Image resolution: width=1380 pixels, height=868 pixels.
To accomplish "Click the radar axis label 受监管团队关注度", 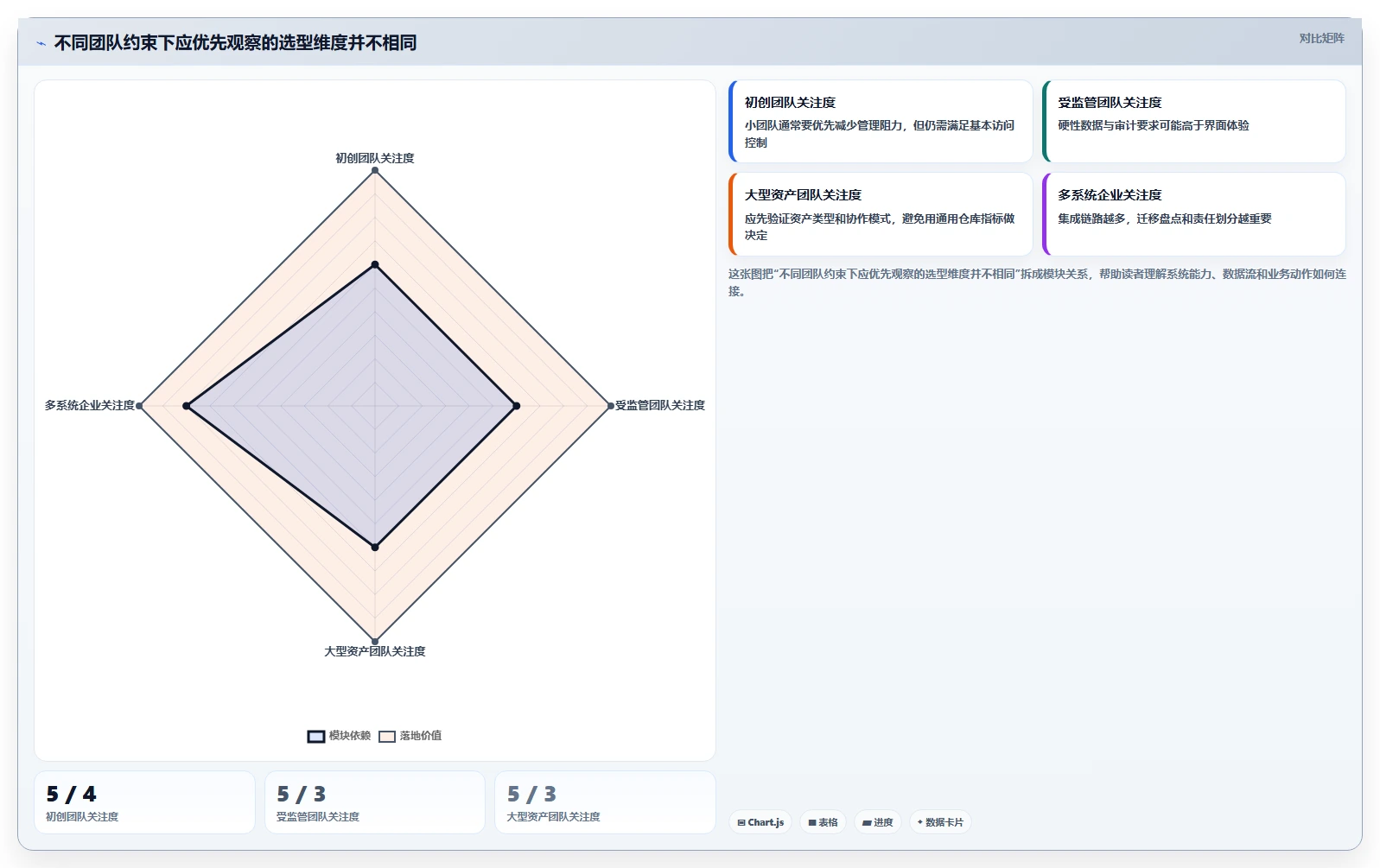I will [660, 405].
